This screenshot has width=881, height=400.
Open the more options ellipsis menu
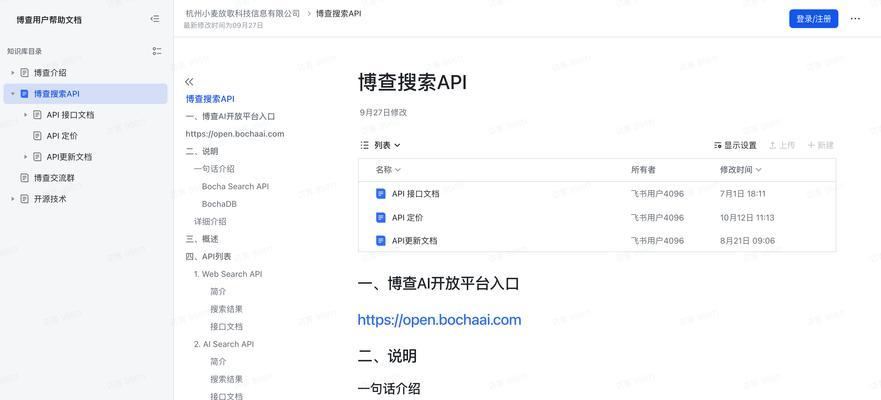(855, 19)
